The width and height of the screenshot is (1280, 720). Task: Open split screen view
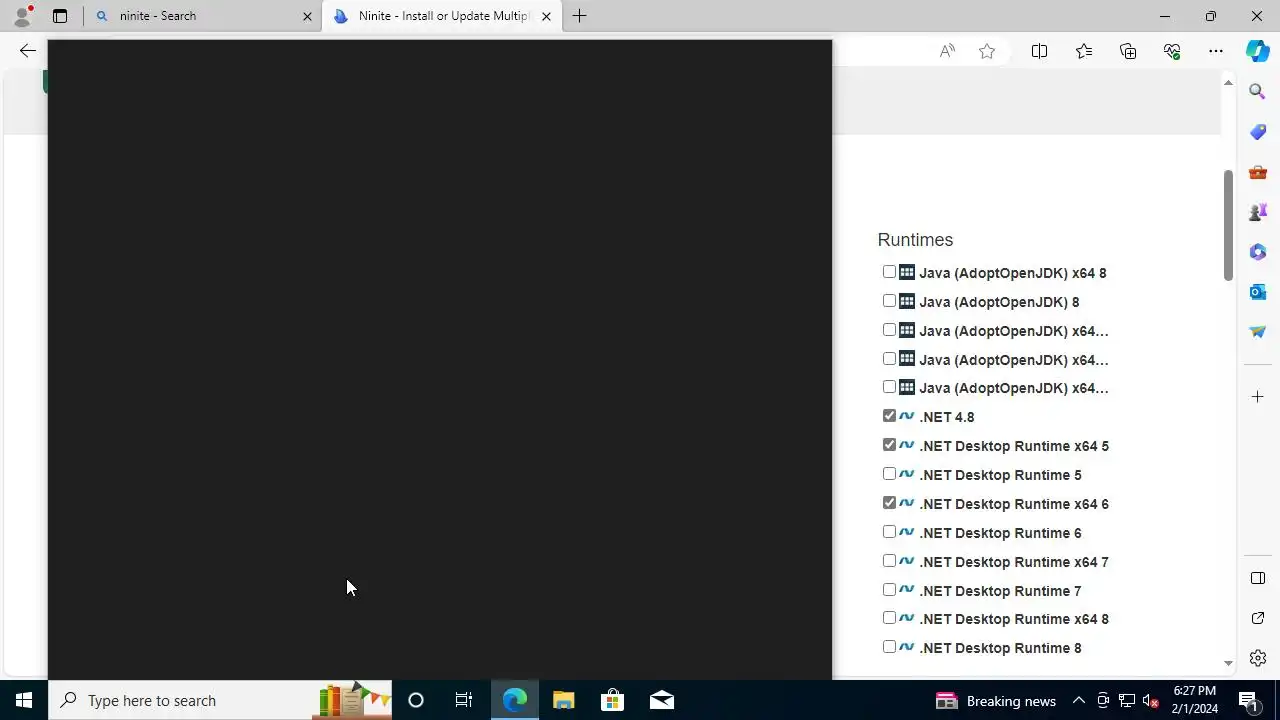(x=1039, y=51)
